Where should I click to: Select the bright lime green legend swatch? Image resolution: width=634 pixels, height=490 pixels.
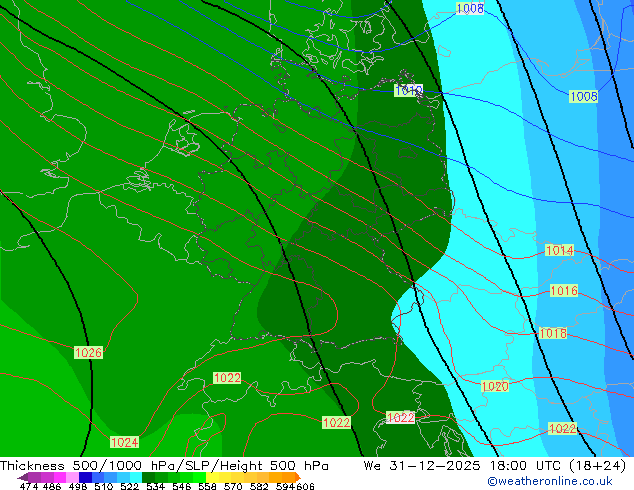point(199,477)
